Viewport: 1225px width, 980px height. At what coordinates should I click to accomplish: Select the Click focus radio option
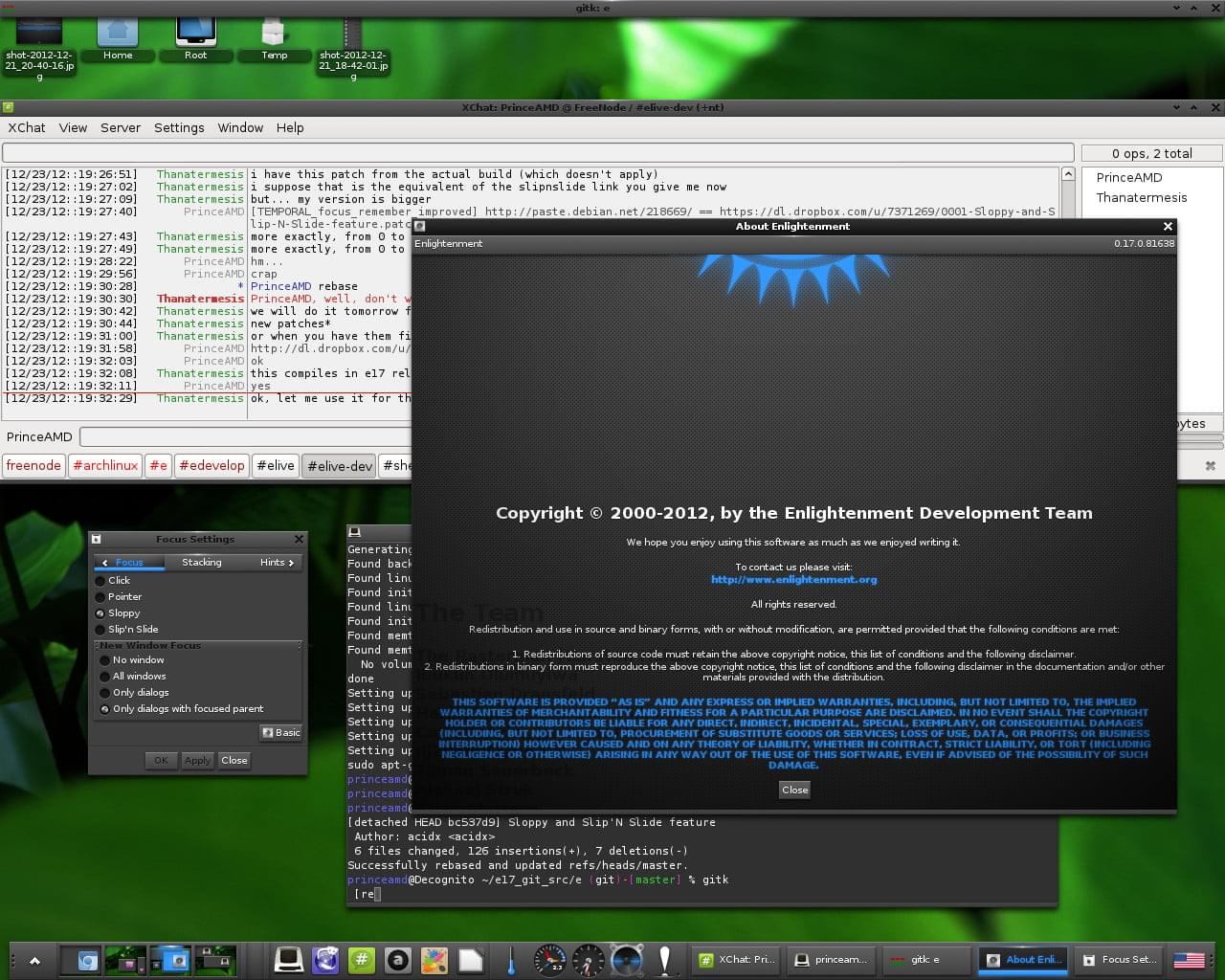click(100, 581)
